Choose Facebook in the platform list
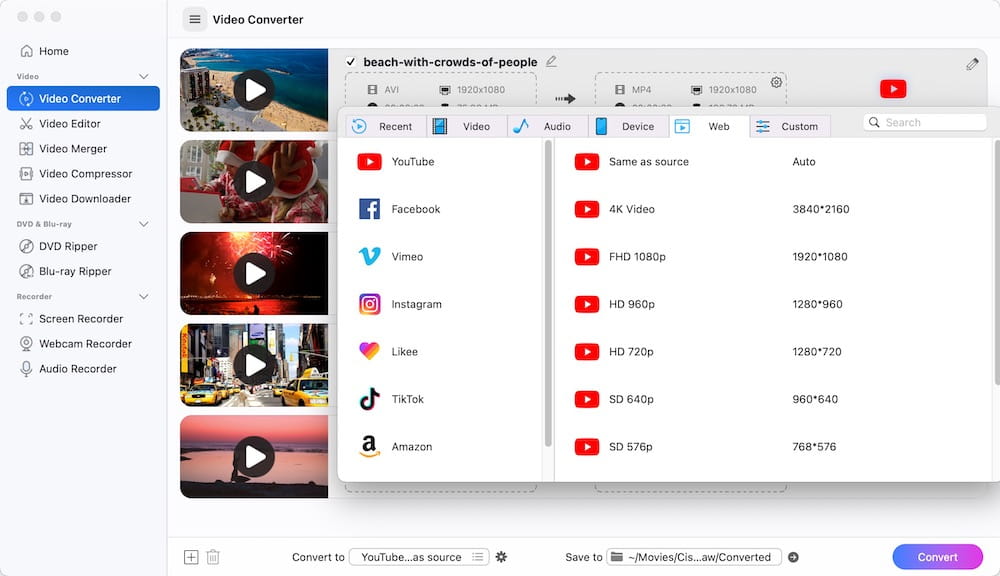The width and height of the screenshot is (1000, 576). (440, 209)
